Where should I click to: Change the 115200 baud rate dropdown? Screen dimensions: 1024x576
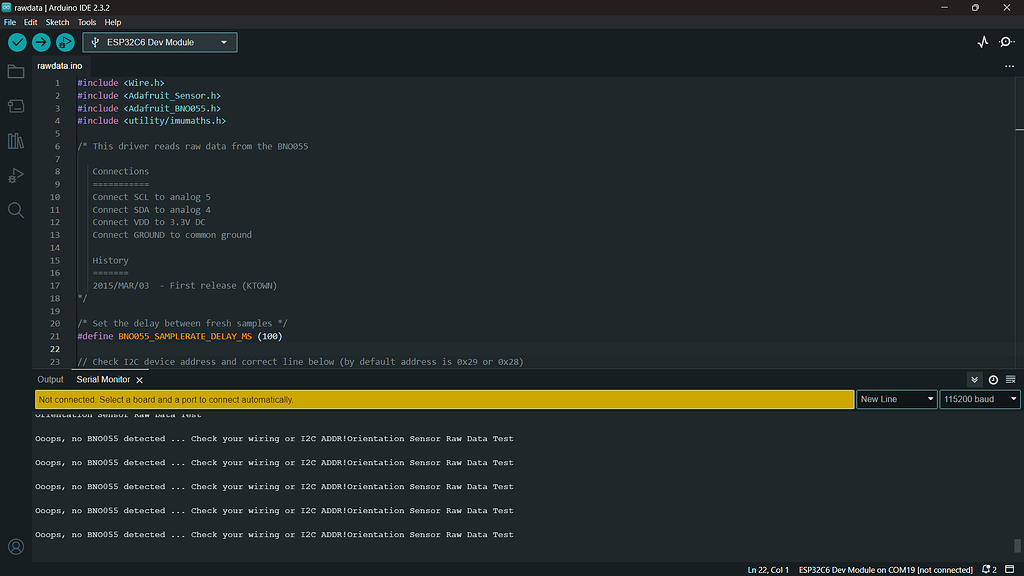(979, 399)
